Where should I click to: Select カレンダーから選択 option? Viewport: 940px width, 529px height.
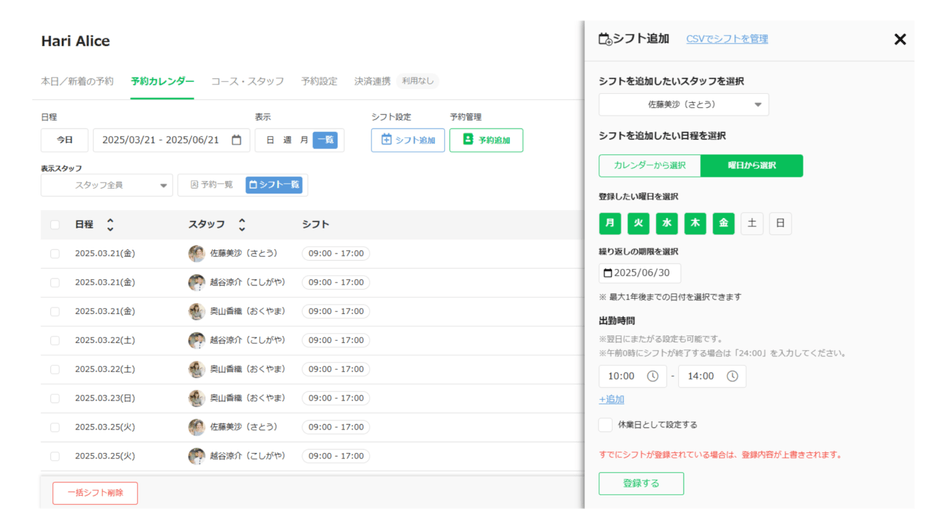(650, 166)
